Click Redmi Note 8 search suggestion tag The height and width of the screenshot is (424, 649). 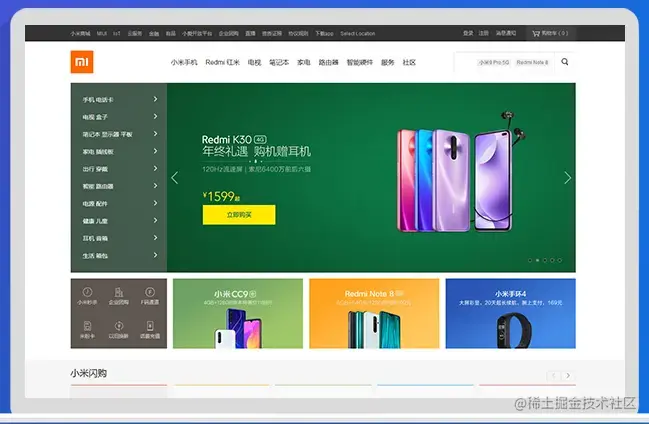click(532, 63)
